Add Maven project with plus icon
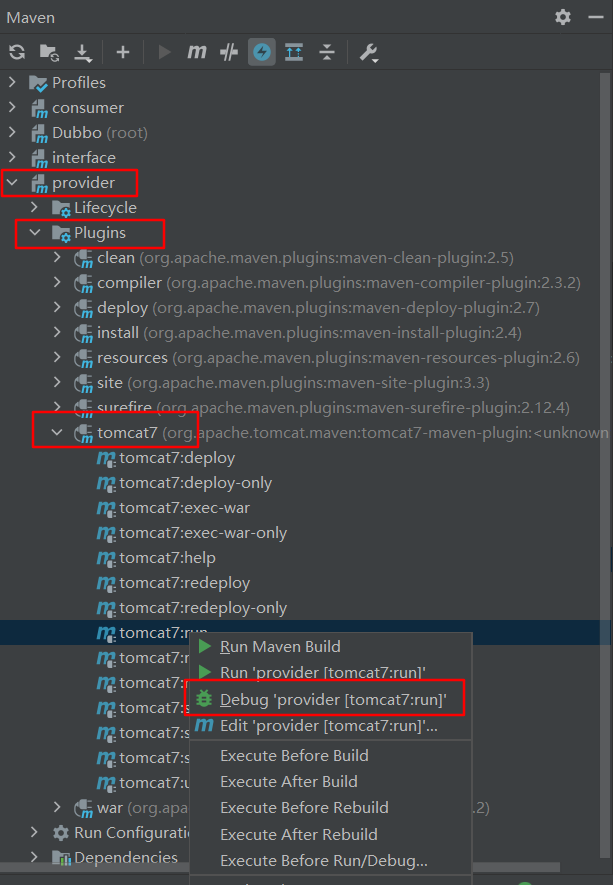Screen dimensions: 613x885 pos(122,52)
